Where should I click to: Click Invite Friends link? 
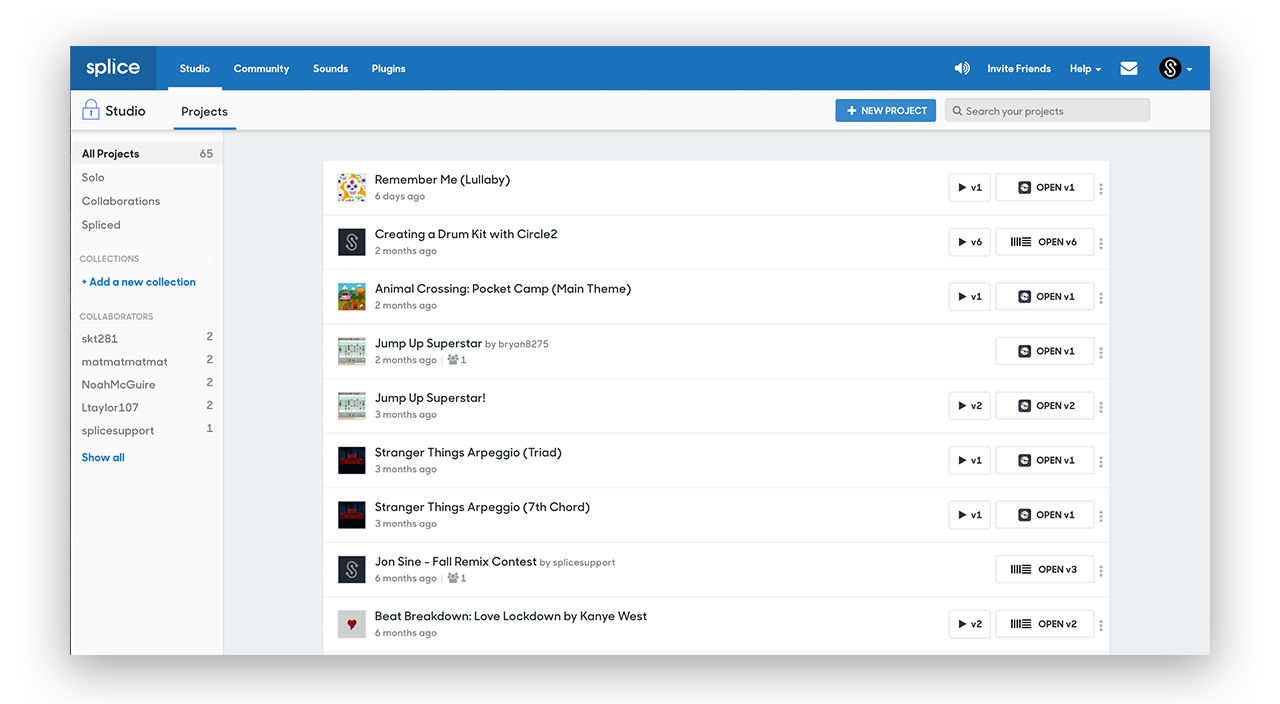click(x=1019, y=69)
